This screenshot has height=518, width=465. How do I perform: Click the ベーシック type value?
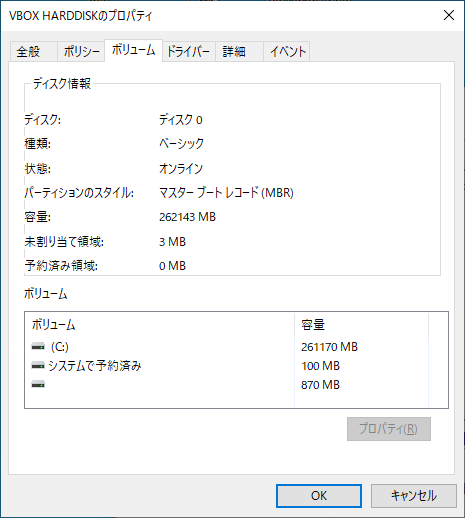click(181, 144)
